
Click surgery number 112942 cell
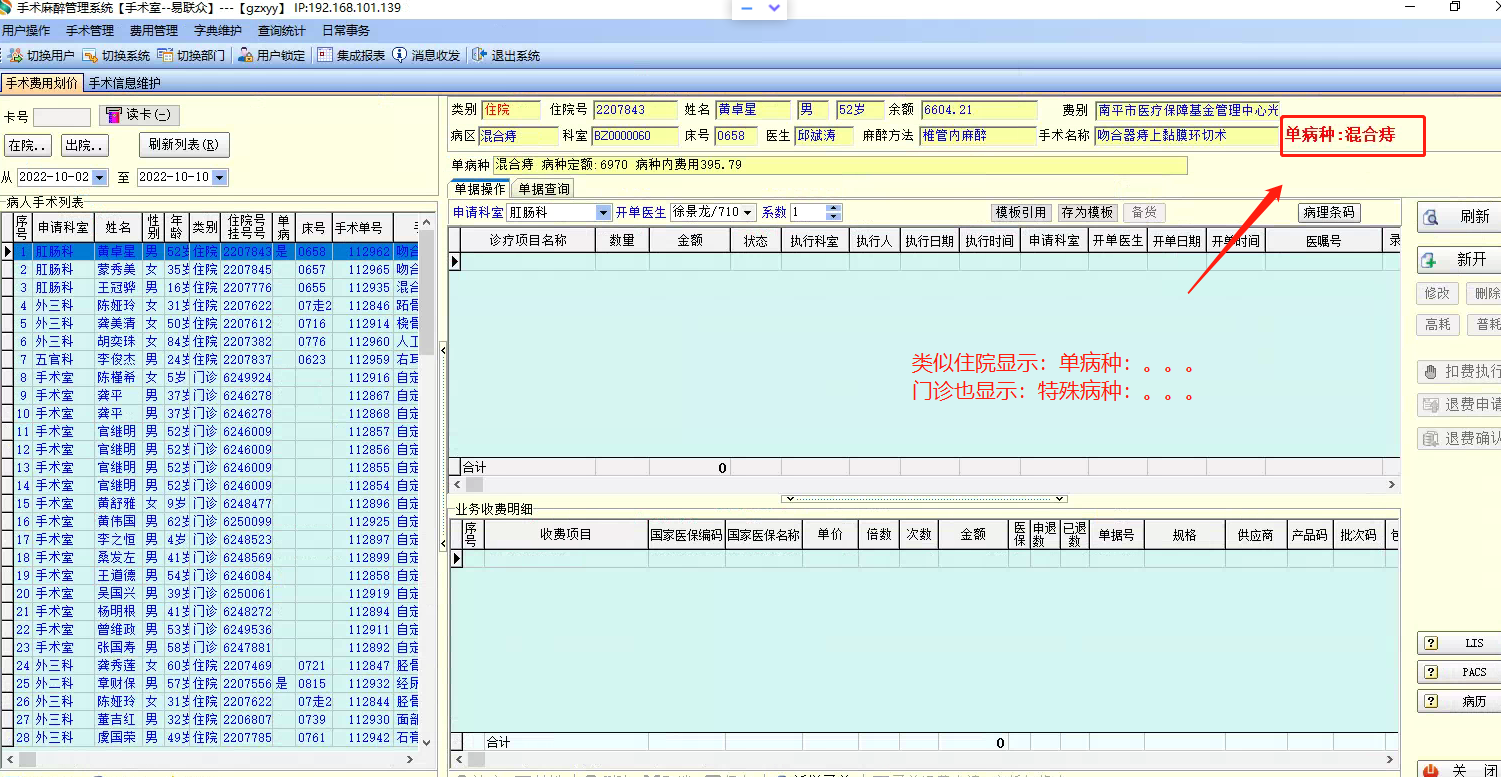point(364,738)
